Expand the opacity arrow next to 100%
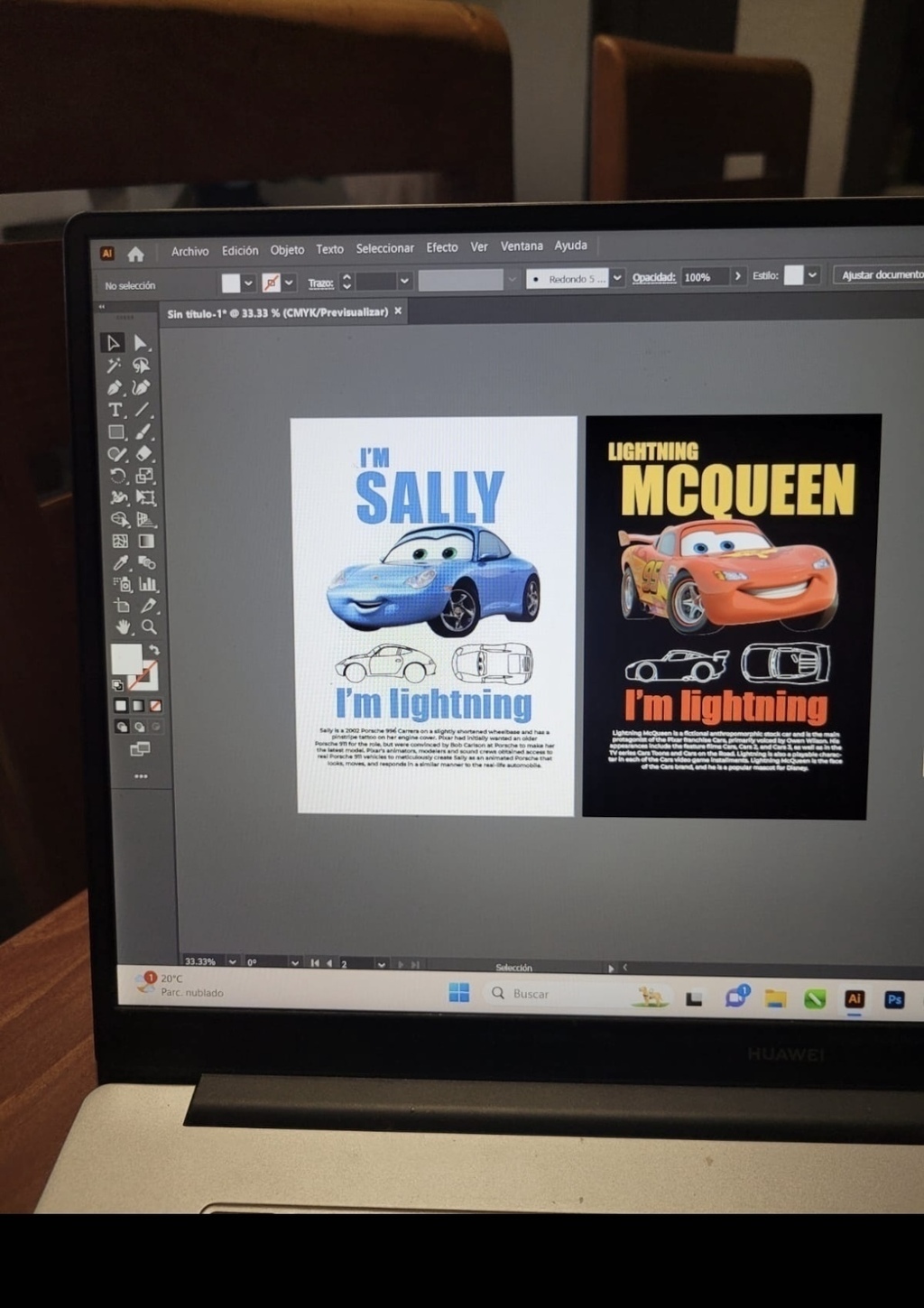 [737, 276]
